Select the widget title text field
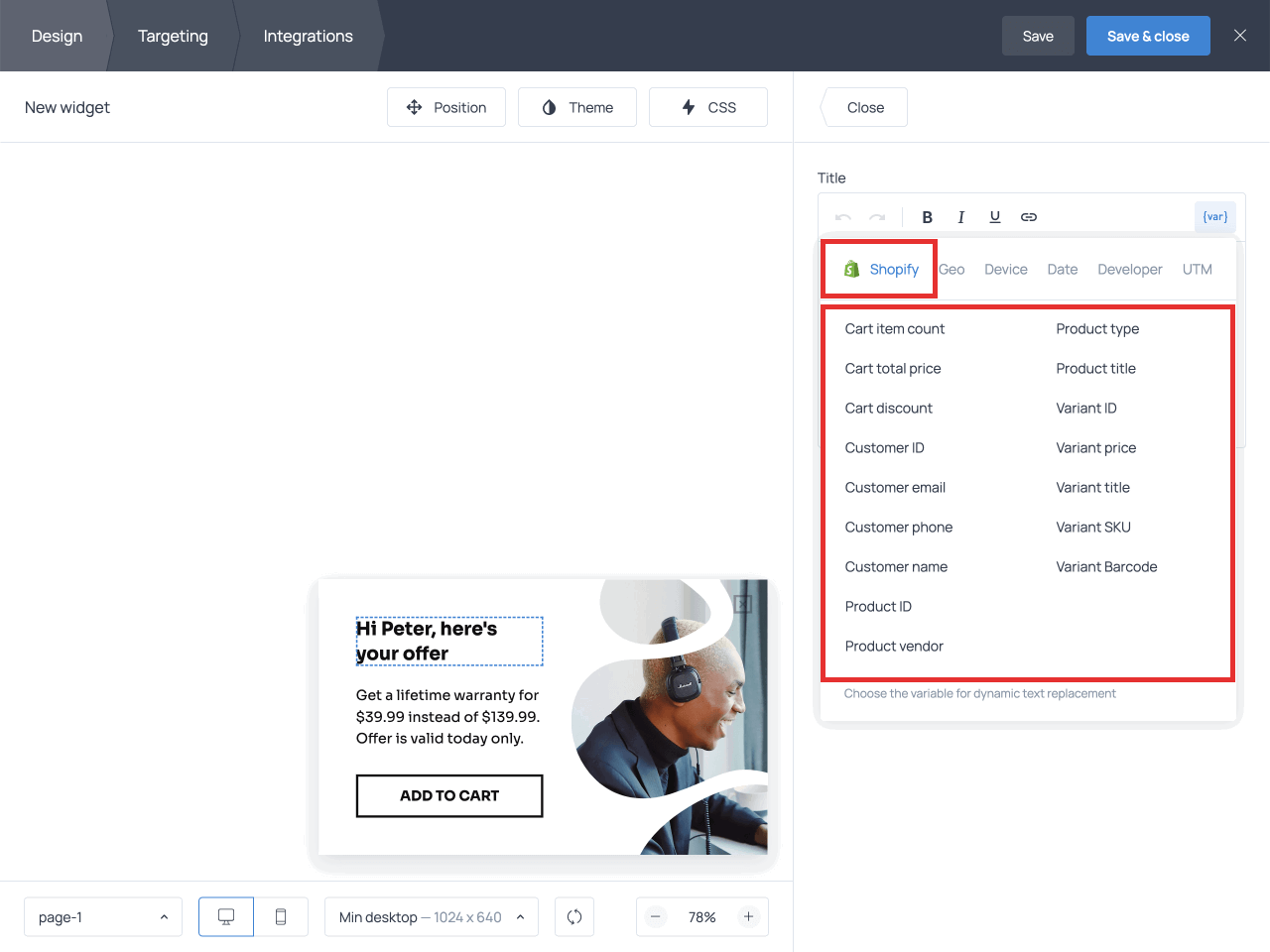This screenshot has width=1270, height=952. [448, 642]
